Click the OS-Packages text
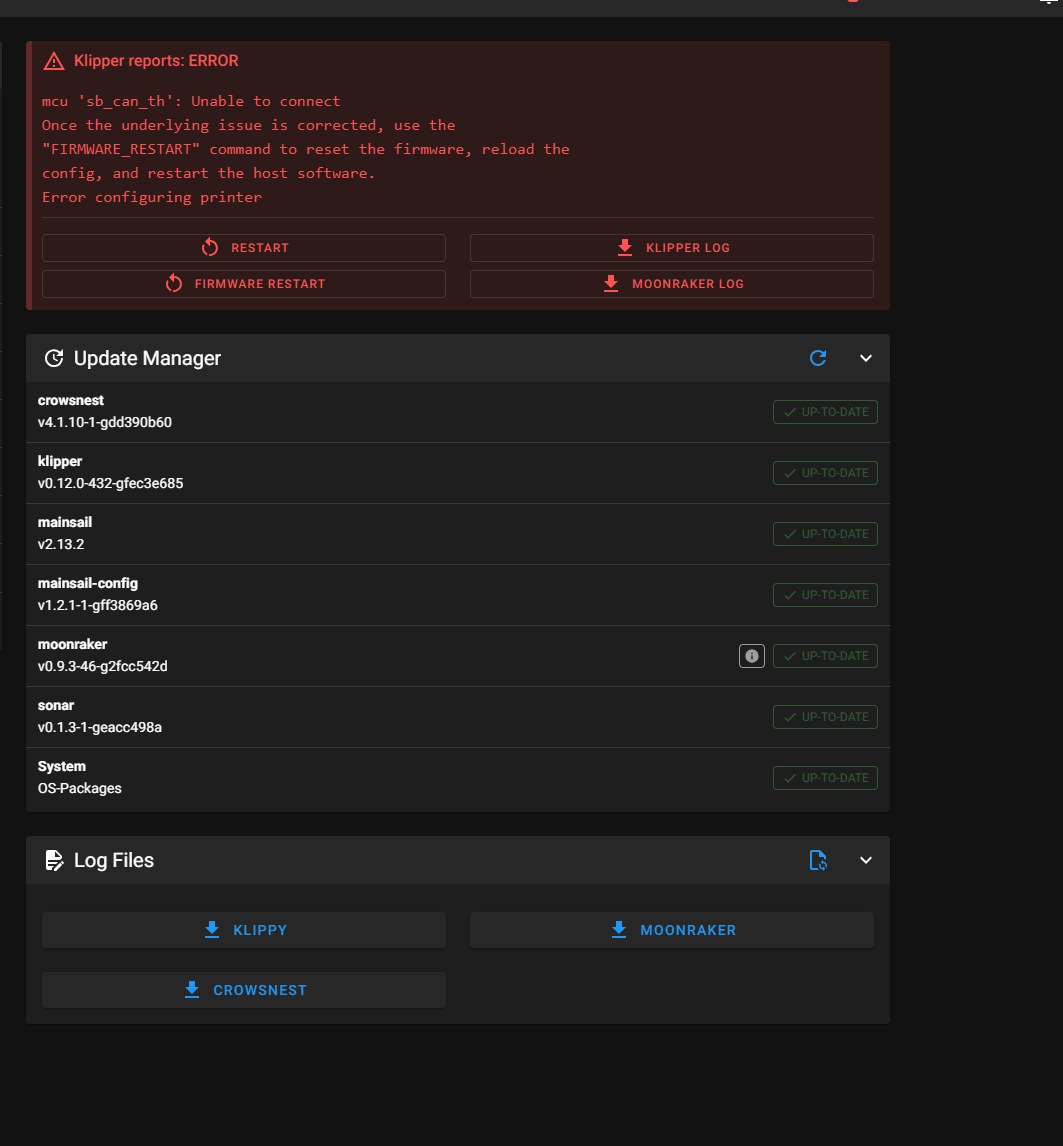 [80, 789]
